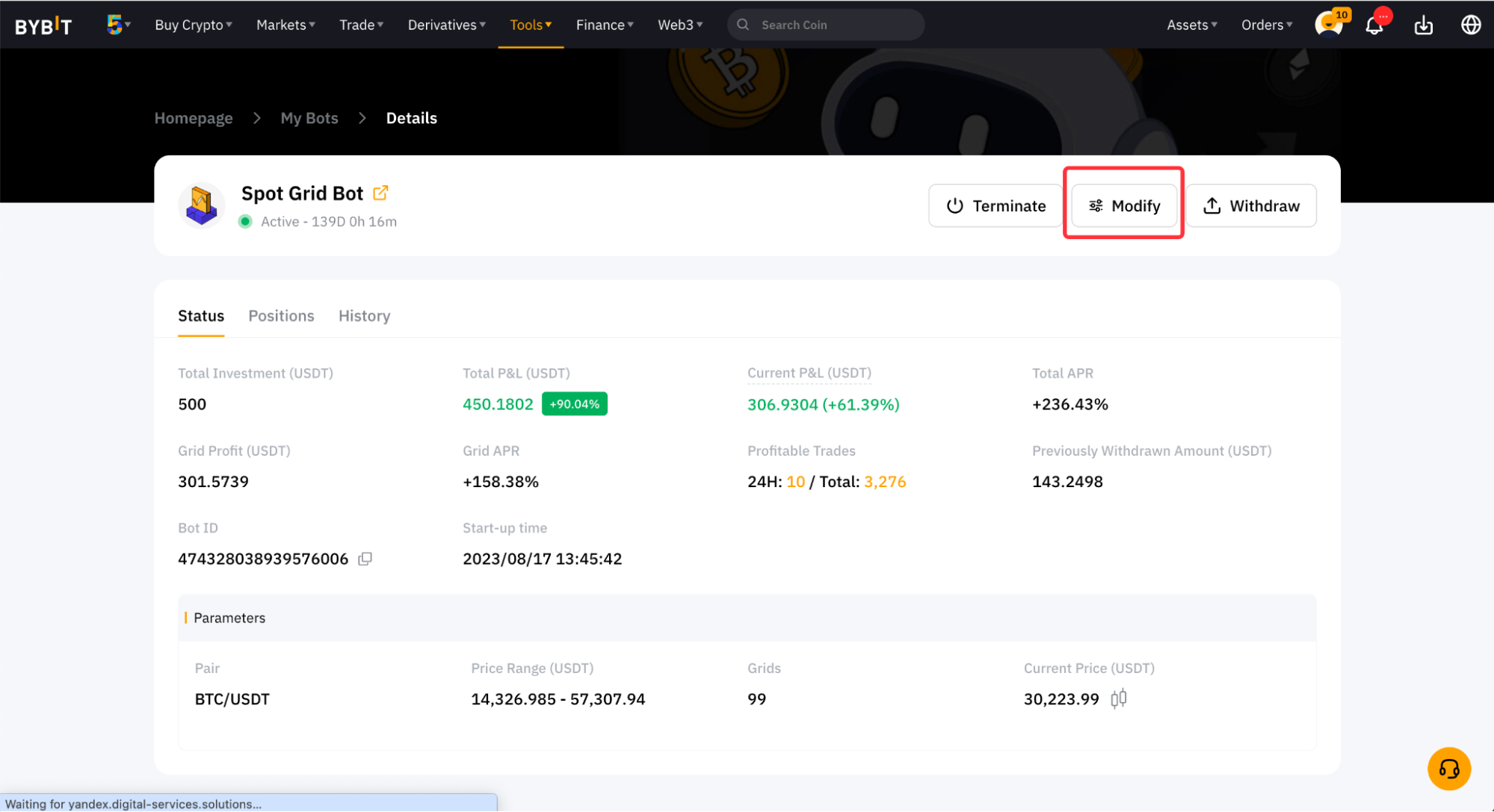Switch to the Positions tab
The height and width of the screenshot is (812, 1494).
pyautogui.click(x=281, y=316)
